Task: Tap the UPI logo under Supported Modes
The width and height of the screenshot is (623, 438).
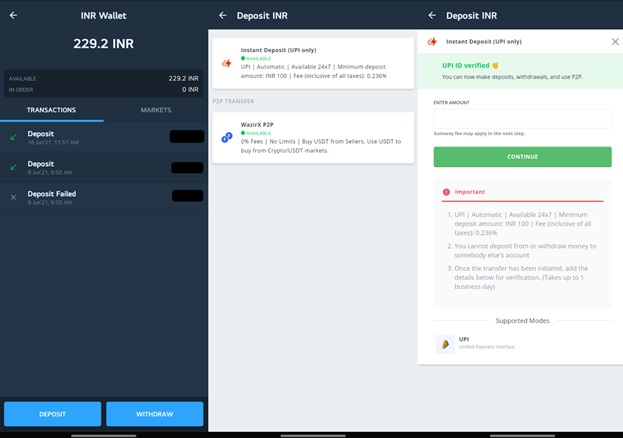Action: 445,344
